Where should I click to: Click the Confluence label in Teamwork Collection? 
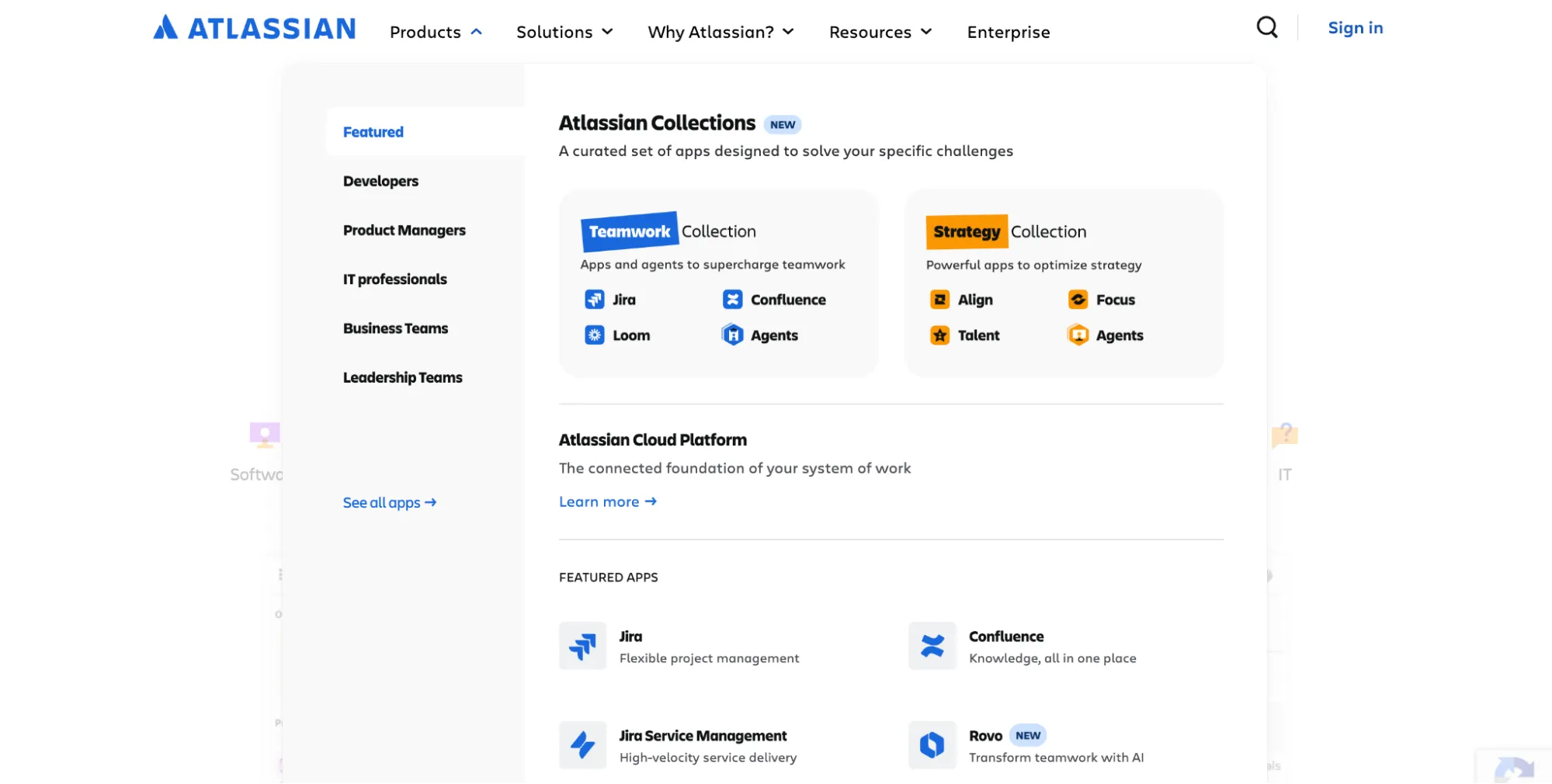[788, 300]
